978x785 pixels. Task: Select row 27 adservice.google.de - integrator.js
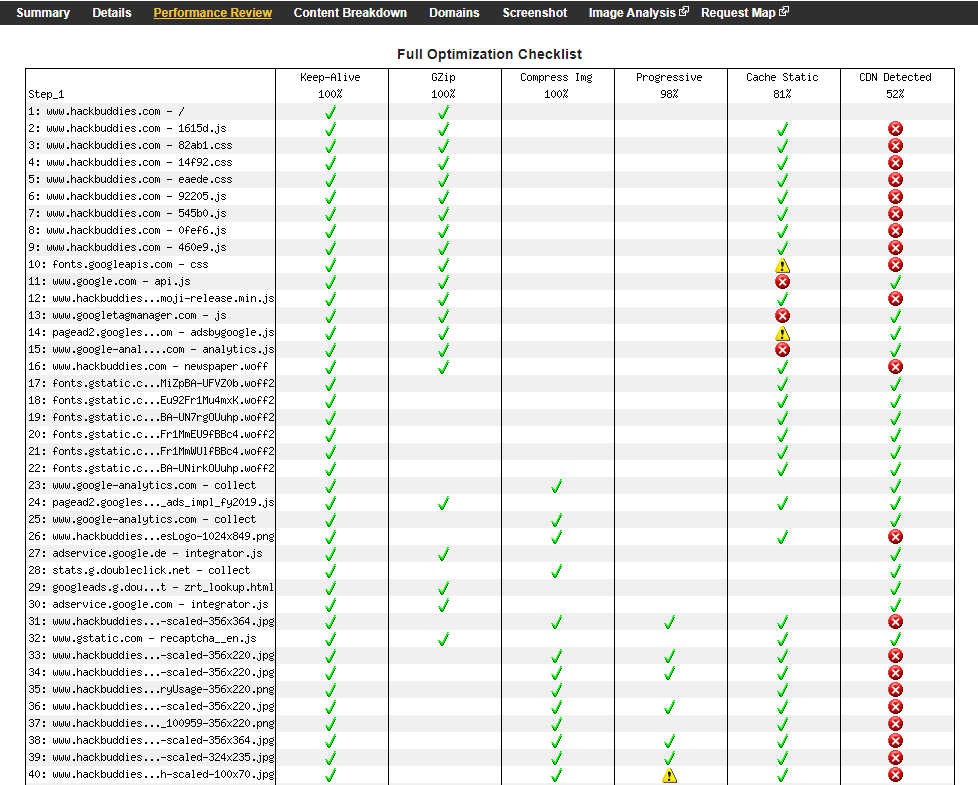(x=145, y=553)
